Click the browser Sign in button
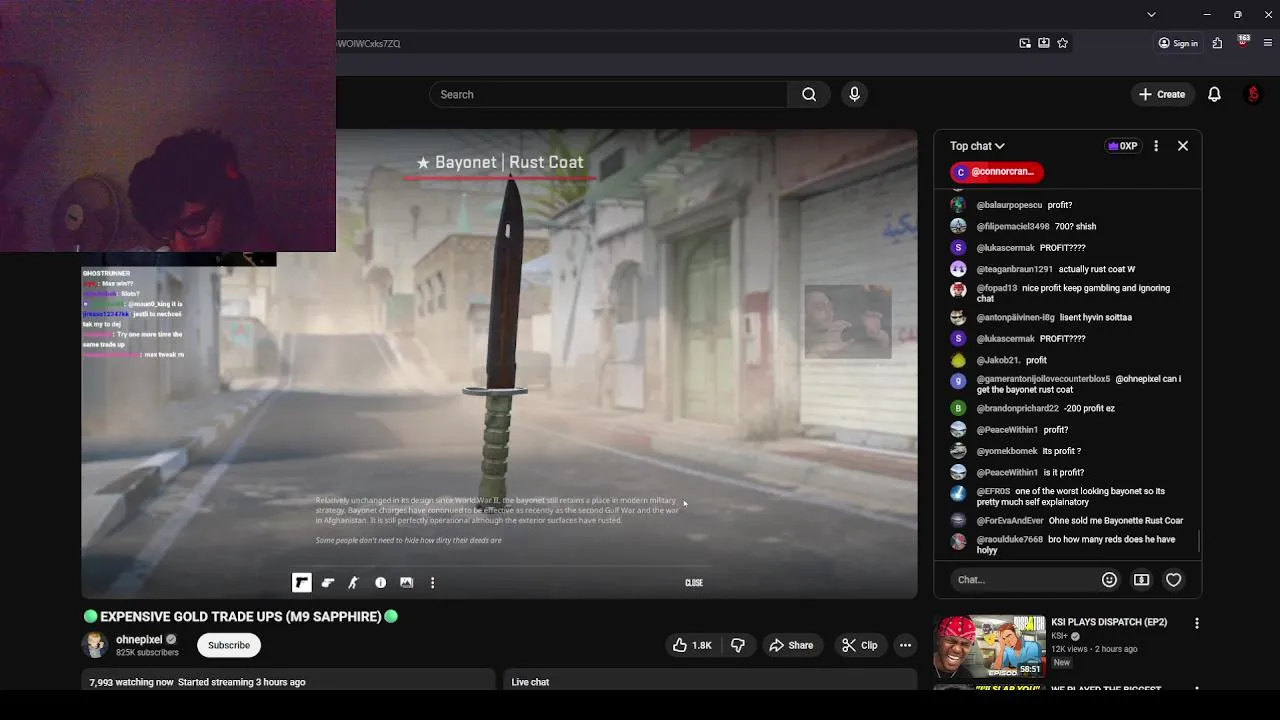Image resolution: width=1280 pixels, height=720 pixels. [x=1178, y=43]
